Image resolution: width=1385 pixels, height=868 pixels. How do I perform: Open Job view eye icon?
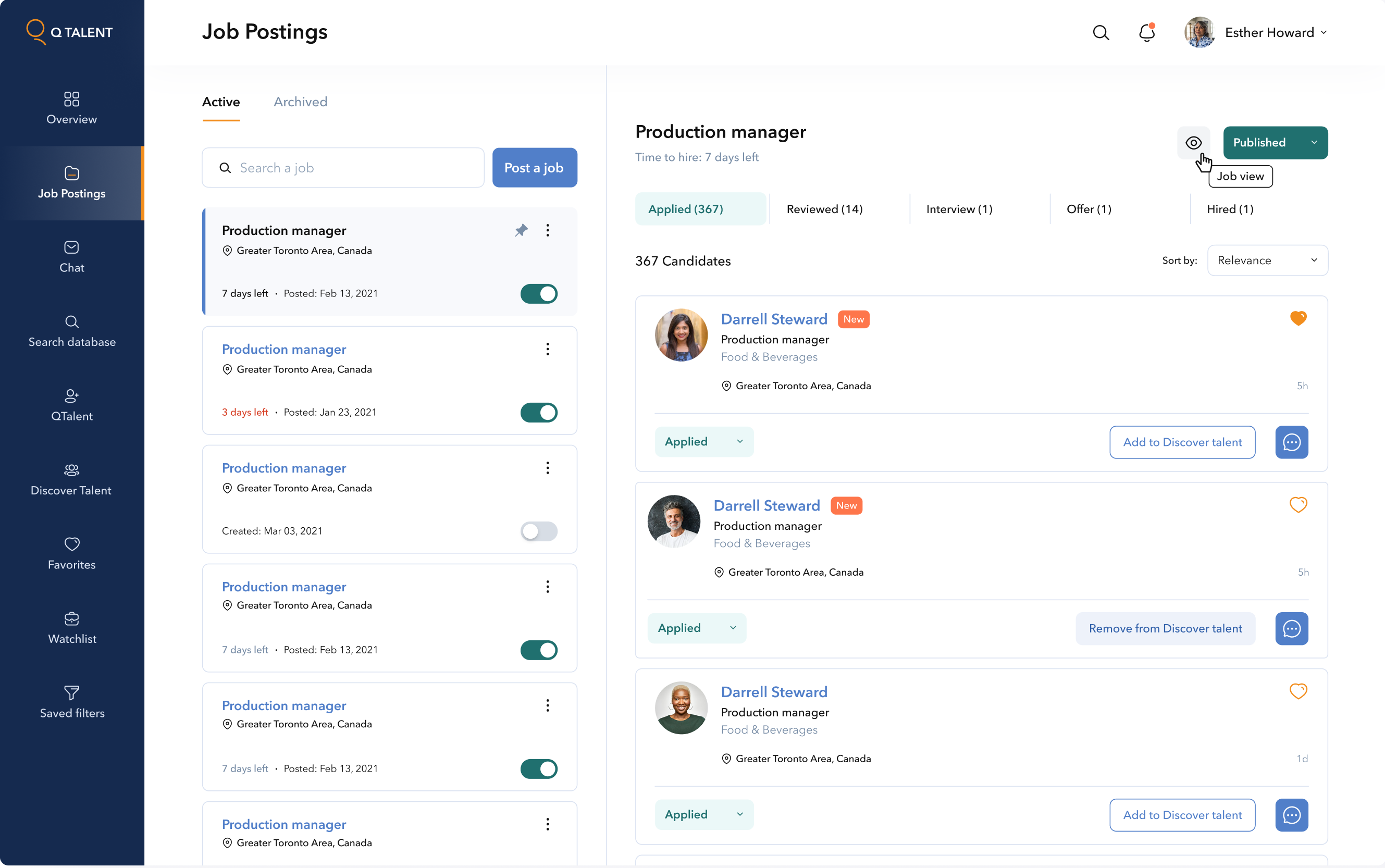point(1193,143)
